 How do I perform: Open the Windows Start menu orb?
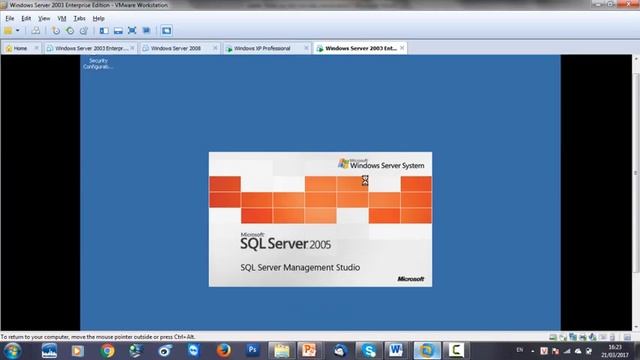pyautogui.click(x=12, y=351)
